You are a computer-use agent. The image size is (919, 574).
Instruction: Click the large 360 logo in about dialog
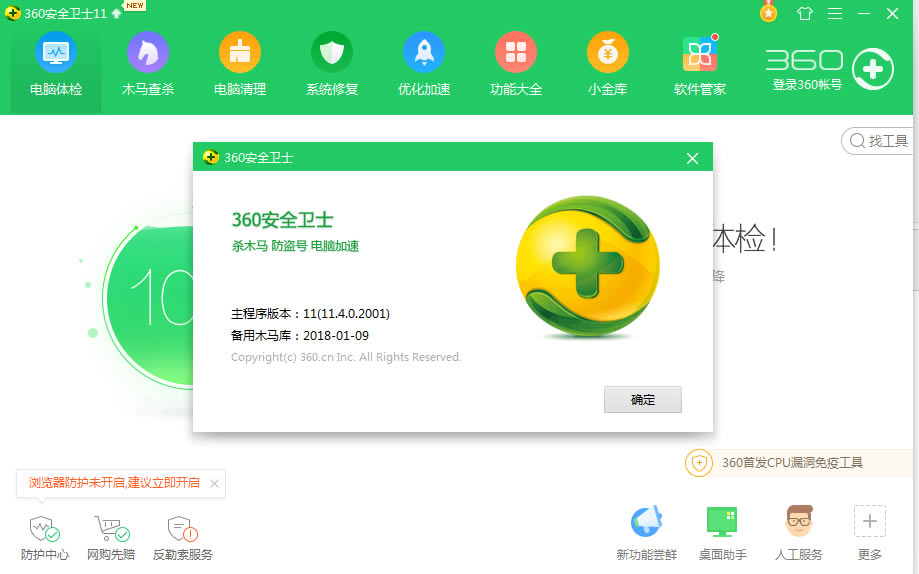pyautogui.click(x=588, y=267)
